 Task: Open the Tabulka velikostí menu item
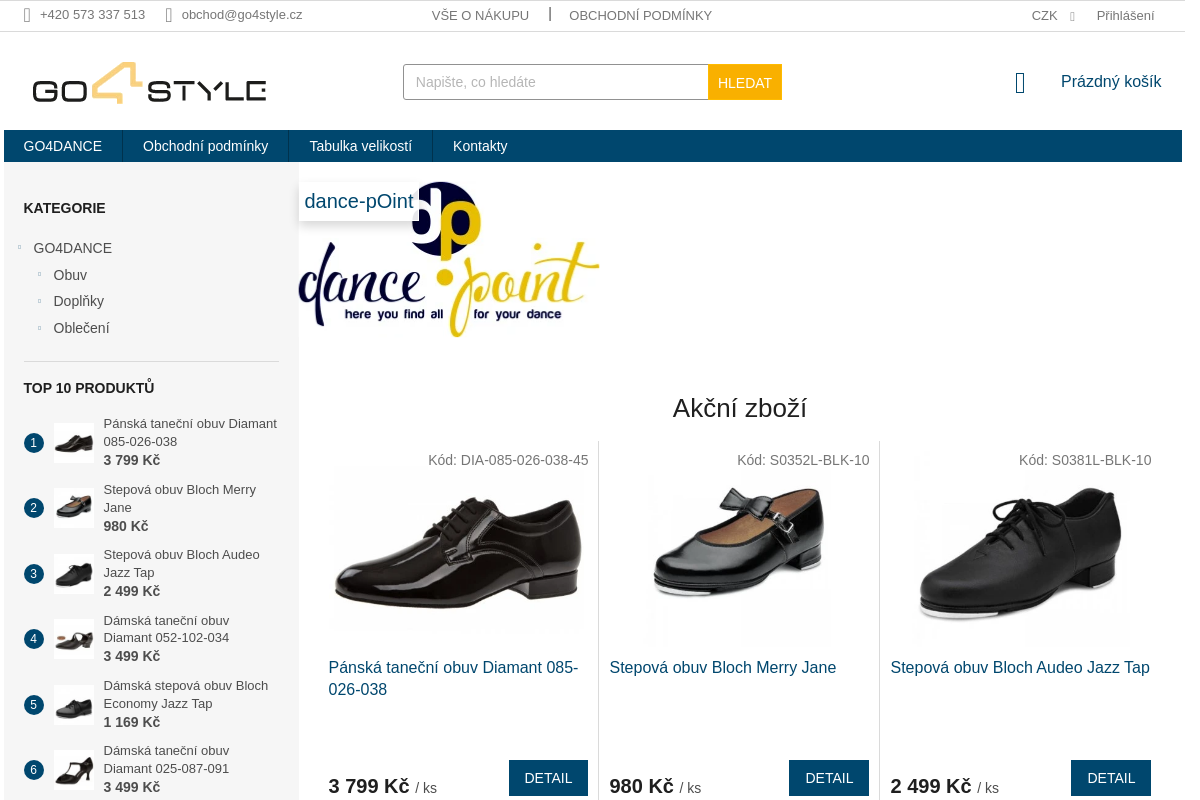tap(360, 146)
